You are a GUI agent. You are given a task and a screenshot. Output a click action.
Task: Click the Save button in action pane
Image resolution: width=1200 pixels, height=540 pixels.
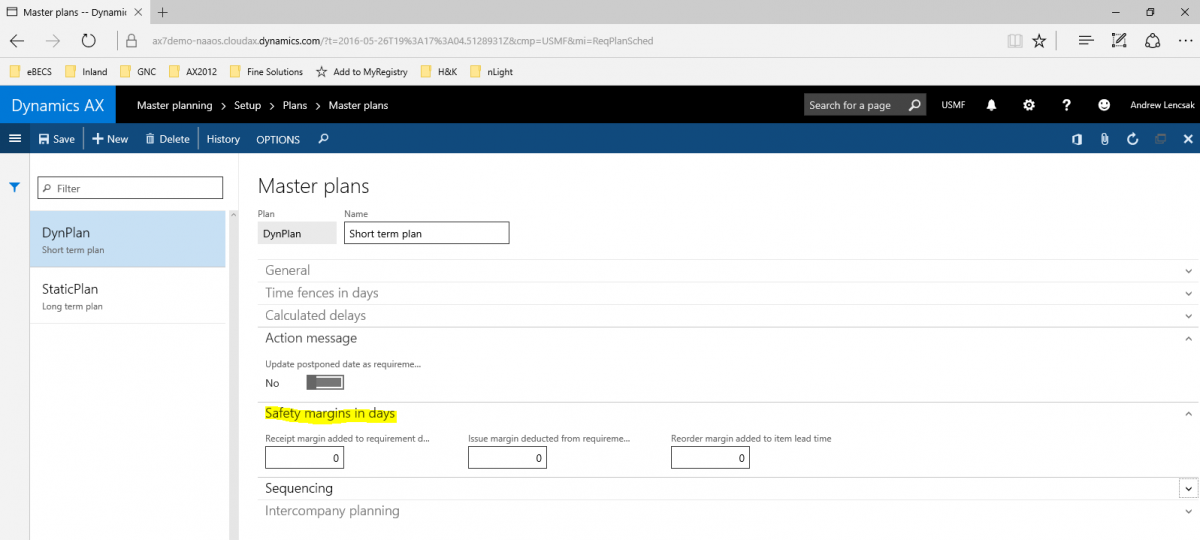click(56, 139)
